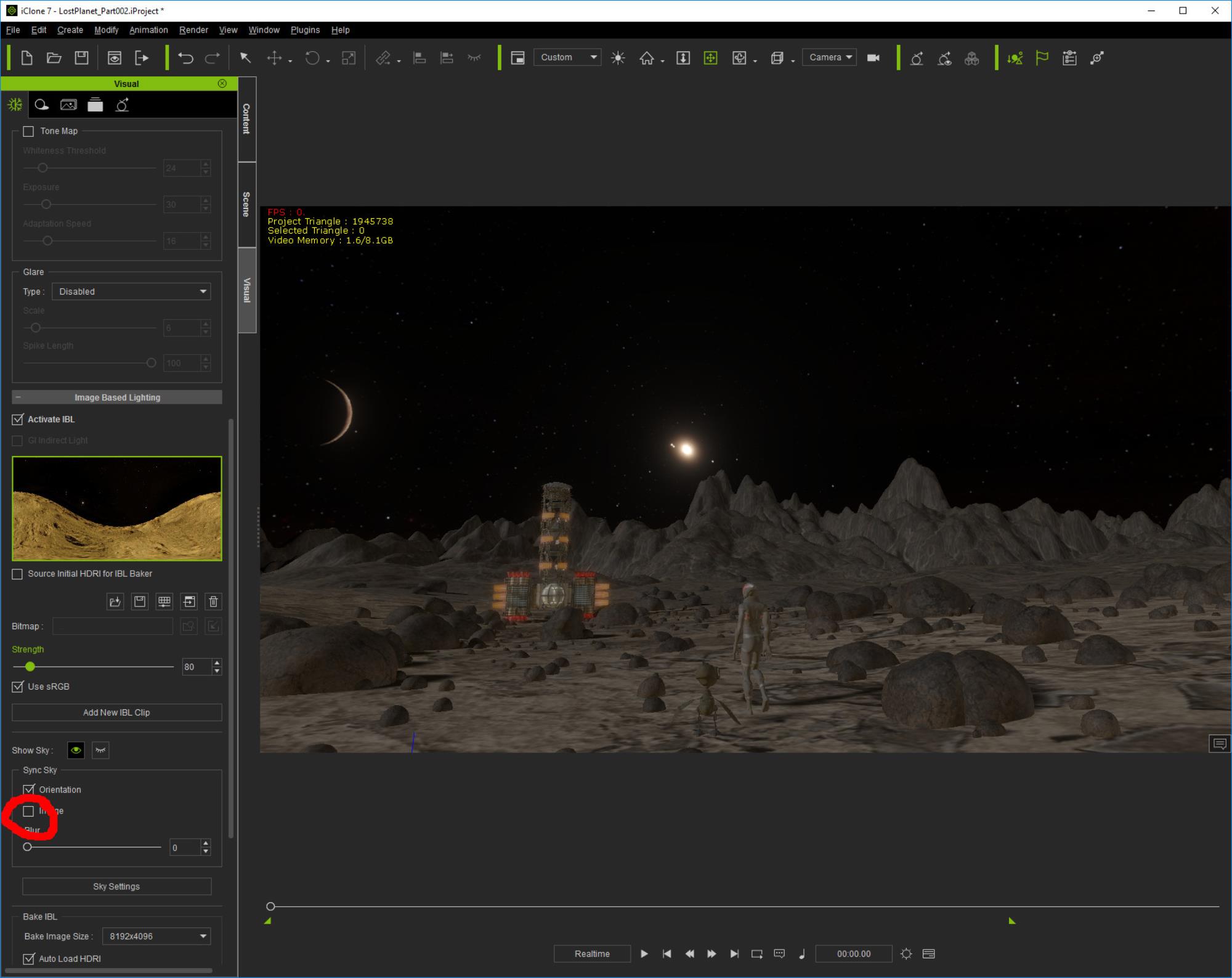Open the Custom layout dropdown

pos(567,57)
